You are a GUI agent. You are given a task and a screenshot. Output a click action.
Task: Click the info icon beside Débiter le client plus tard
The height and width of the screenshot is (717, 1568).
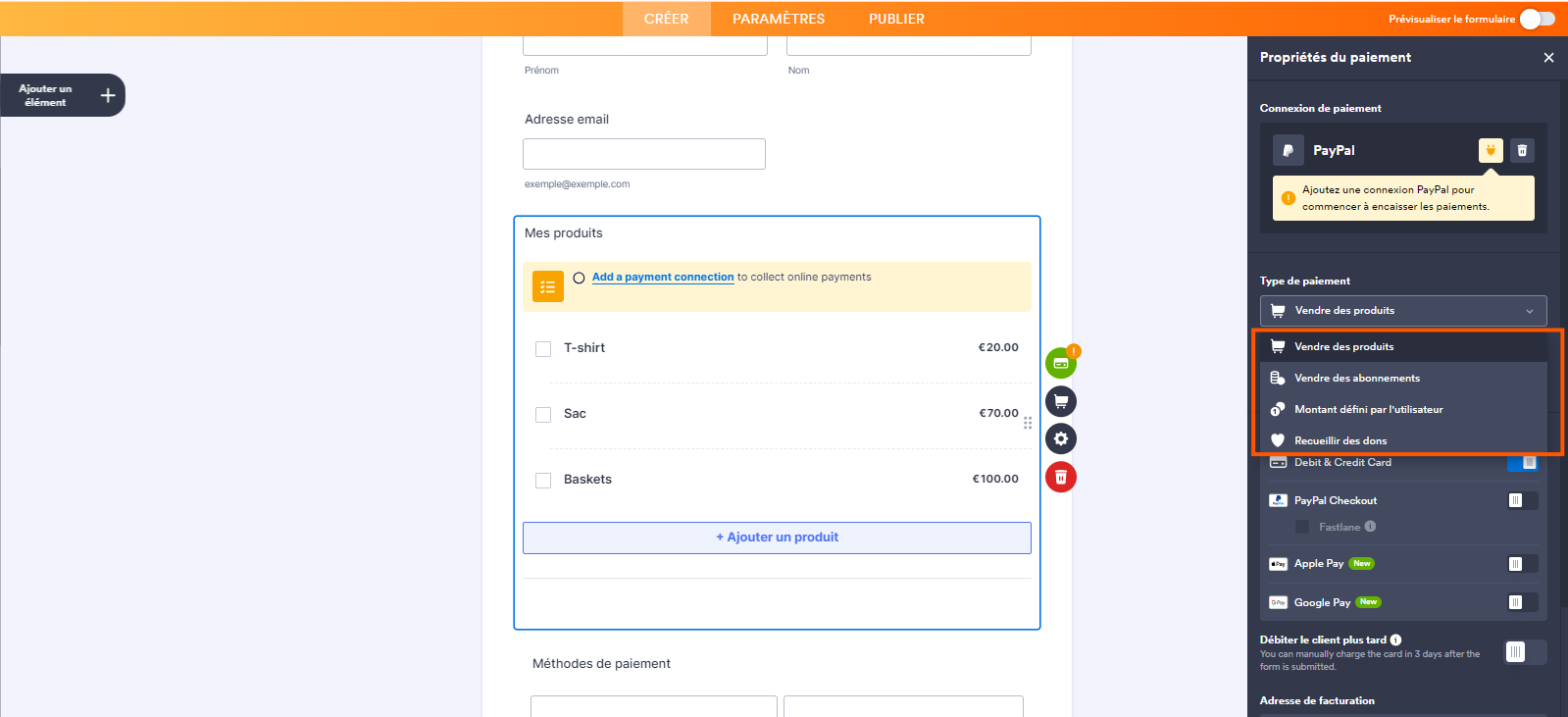tap(1395, 640)
